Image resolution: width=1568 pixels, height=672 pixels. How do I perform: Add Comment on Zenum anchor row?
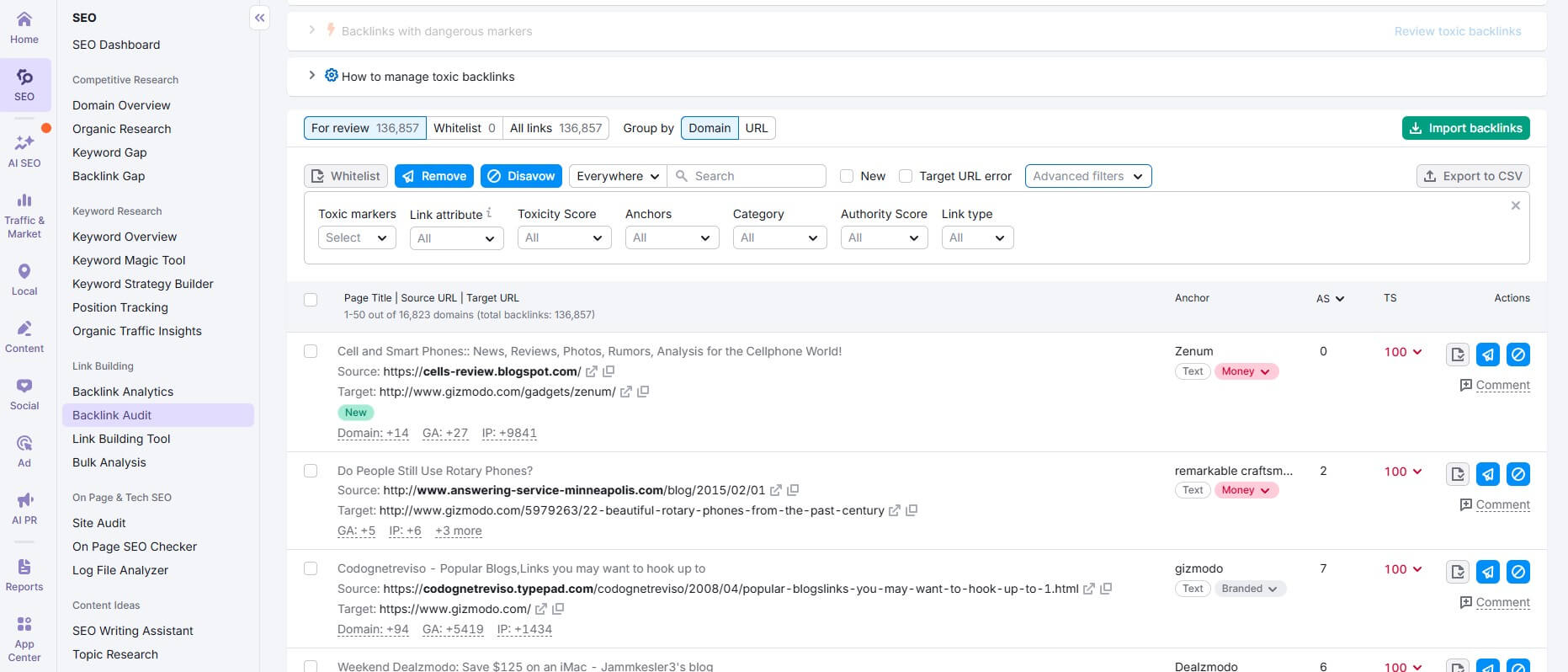1495,385
